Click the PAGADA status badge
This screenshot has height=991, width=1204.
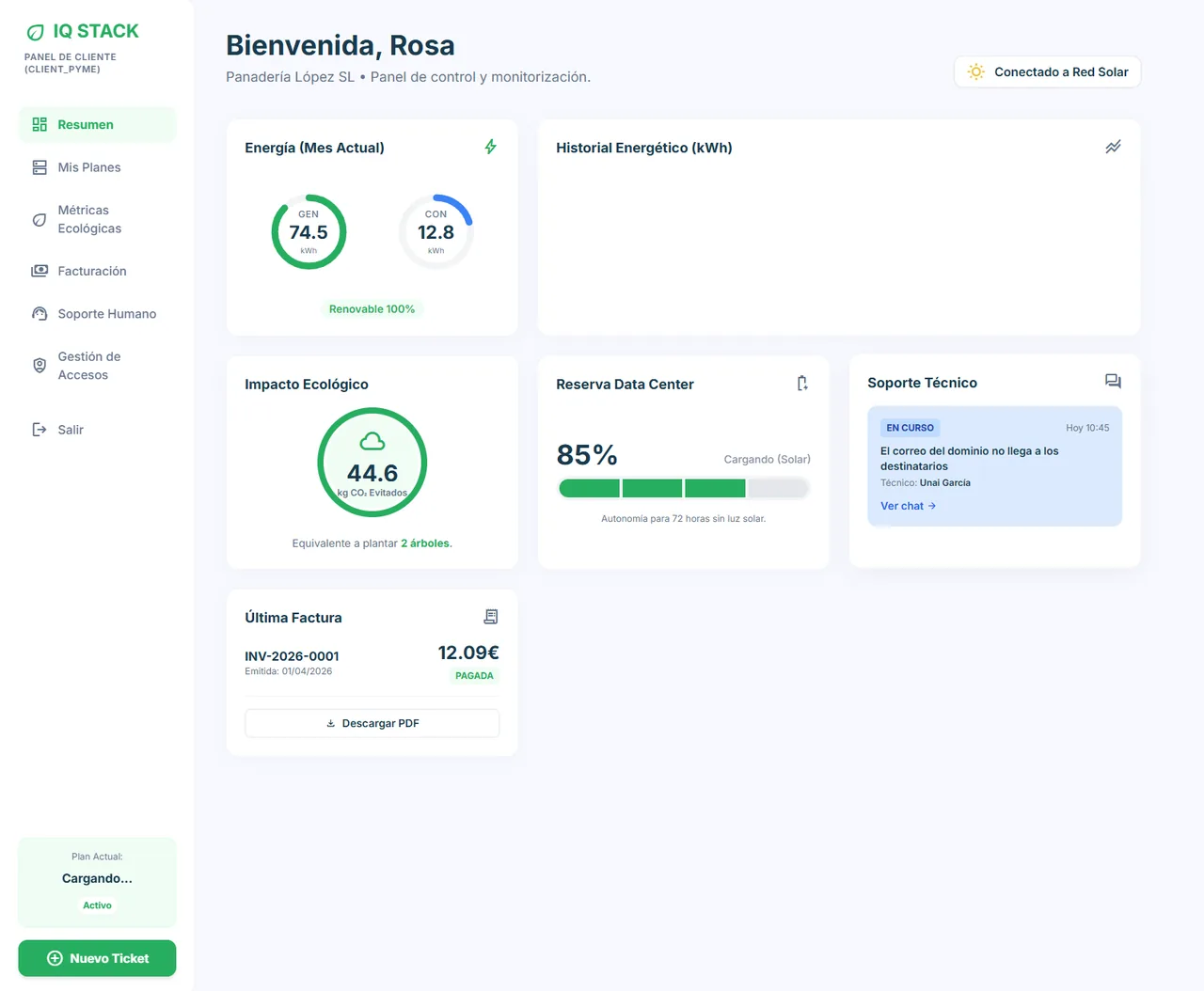[x=474, y=676]
